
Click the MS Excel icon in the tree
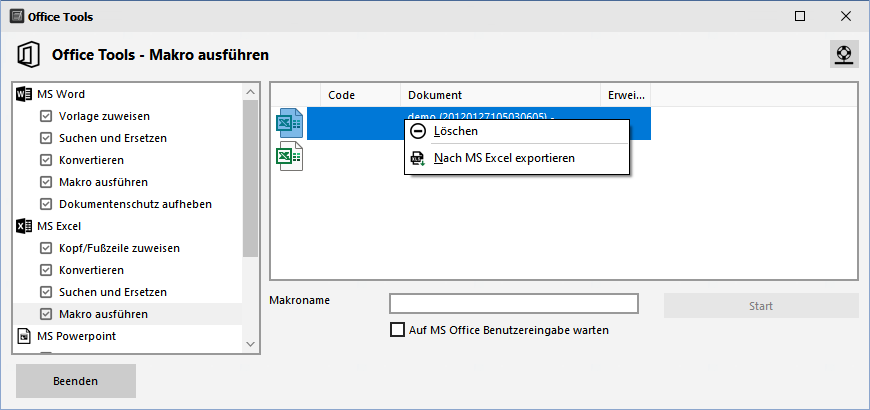24,226
